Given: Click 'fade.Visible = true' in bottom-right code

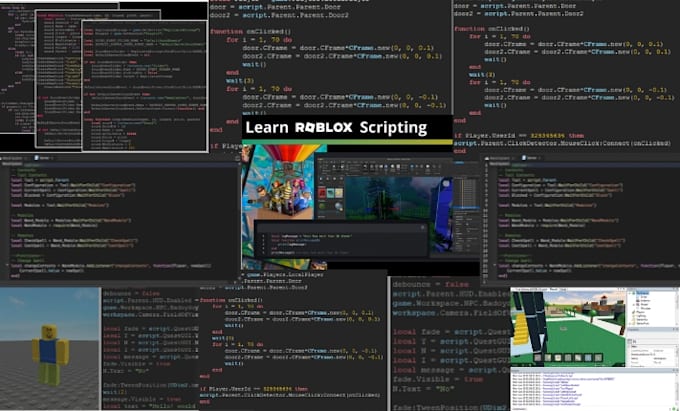Looking at the screenshot, I should (438, 379).
